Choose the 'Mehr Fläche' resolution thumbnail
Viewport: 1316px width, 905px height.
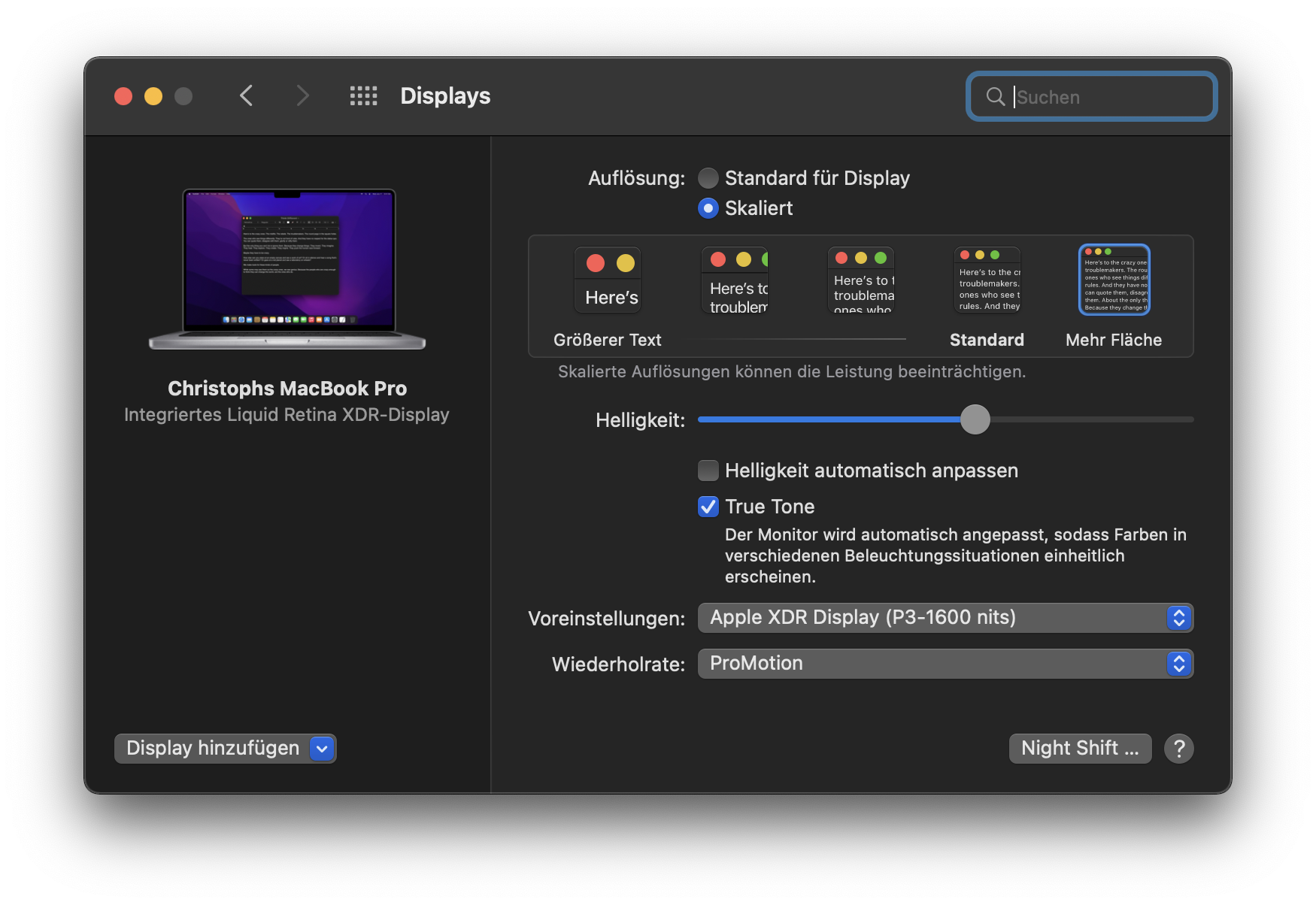point(1114,280)
